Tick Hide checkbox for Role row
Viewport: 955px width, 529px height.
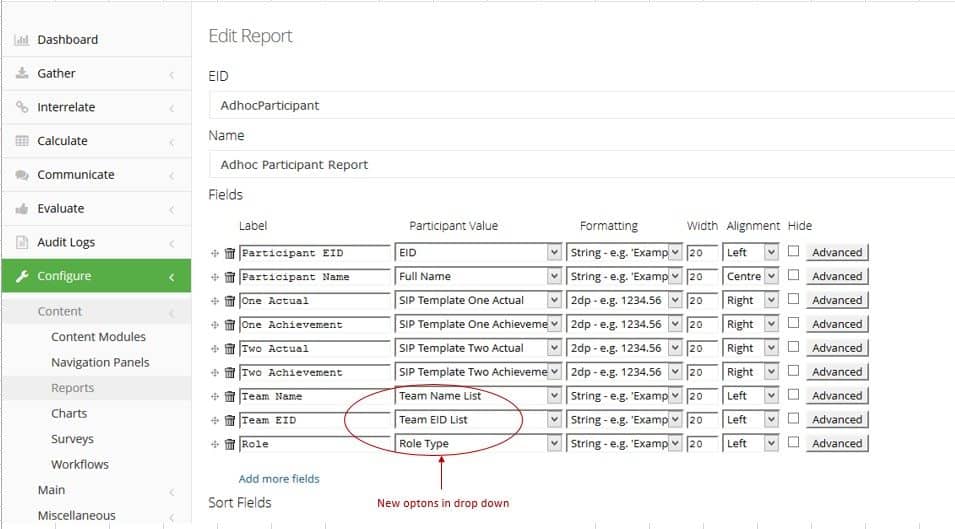tap(793, 442)
